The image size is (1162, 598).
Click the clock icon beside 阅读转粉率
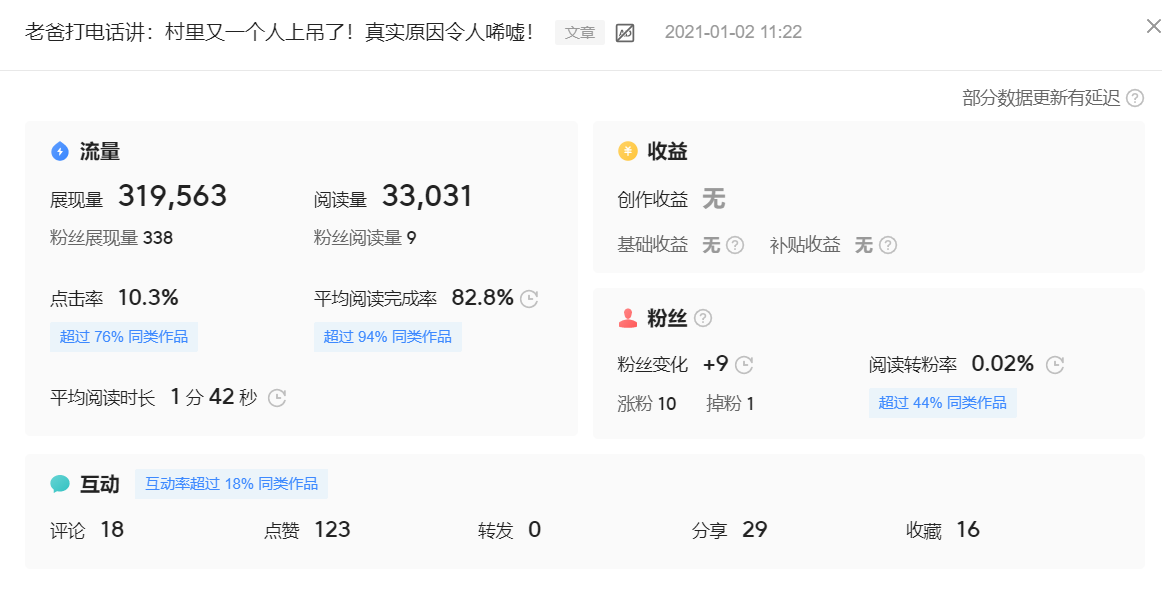[x=1054, y=364]
